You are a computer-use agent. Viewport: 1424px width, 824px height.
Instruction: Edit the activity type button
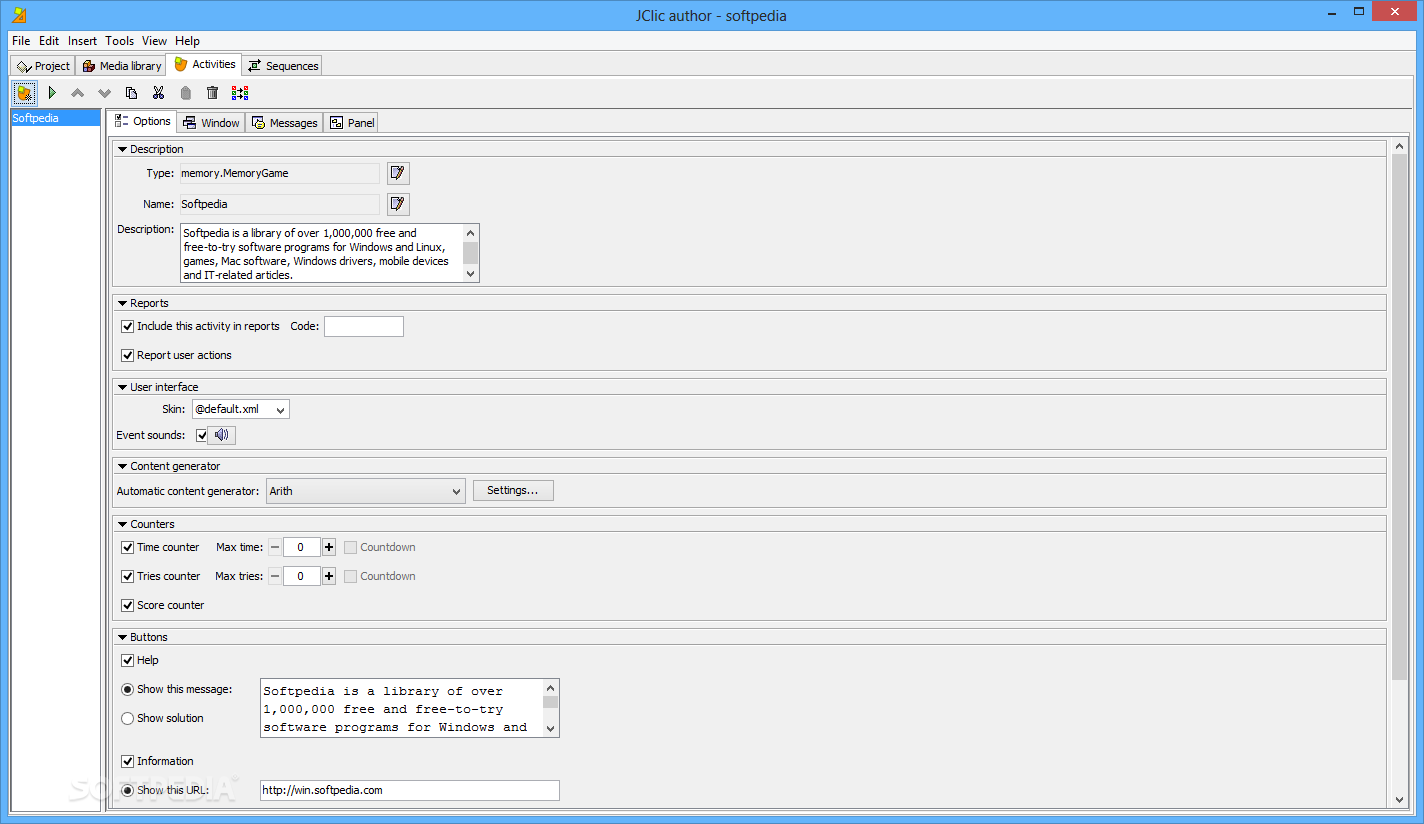point(398,173)
